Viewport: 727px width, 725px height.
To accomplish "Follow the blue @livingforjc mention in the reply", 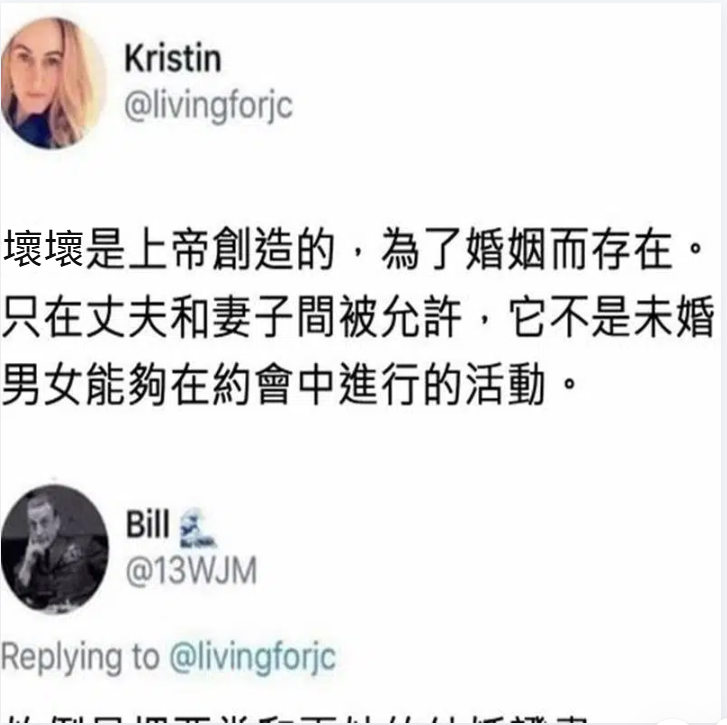I will click(253, 656).
